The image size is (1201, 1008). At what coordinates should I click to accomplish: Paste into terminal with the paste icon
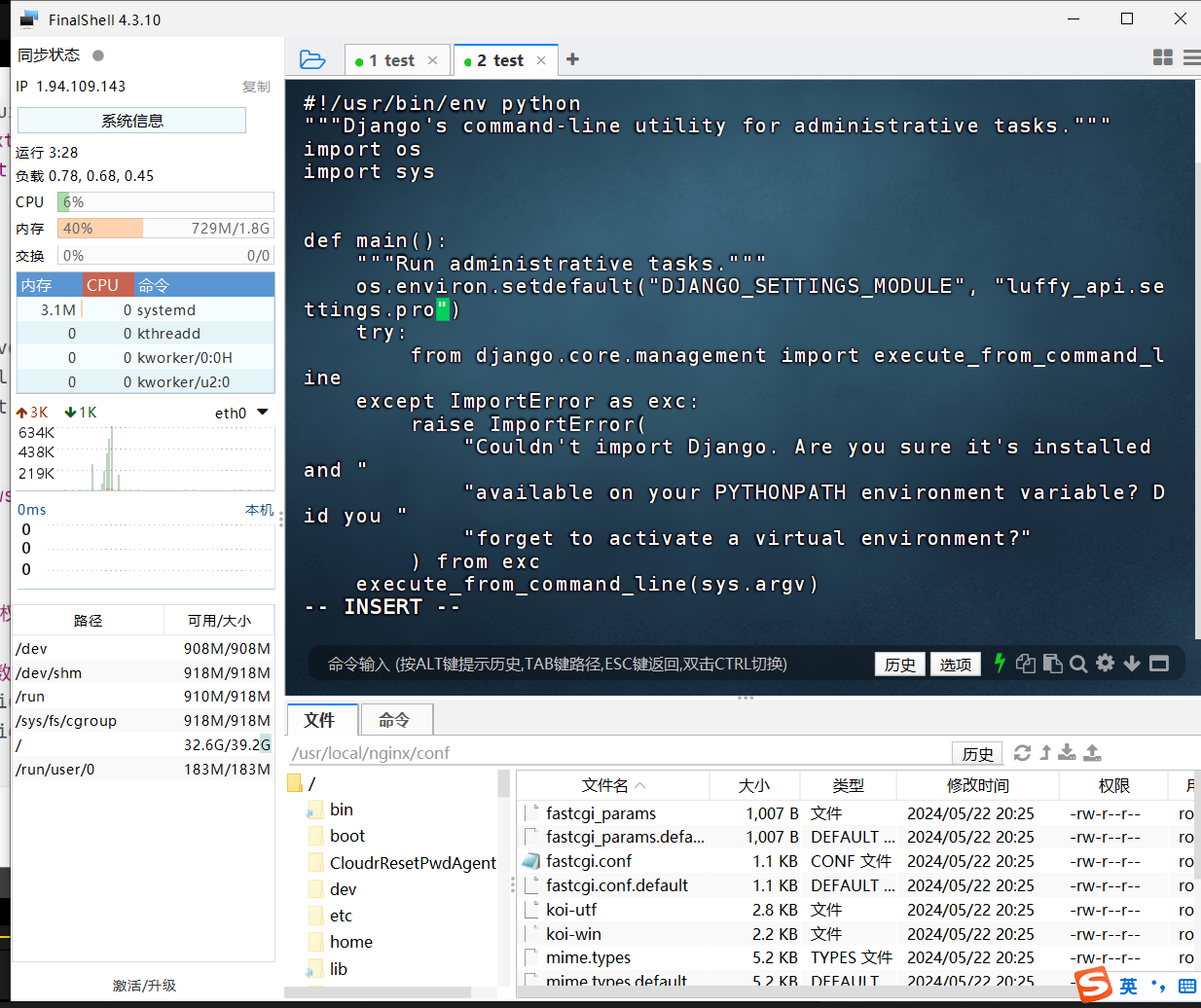coord(1052,664)
